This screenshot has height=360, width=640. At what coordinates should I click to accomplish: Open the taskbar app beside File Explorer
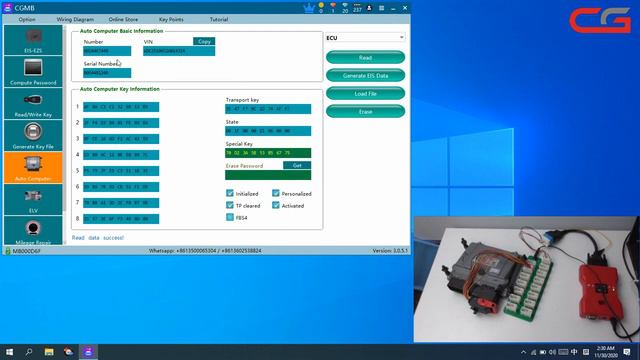point(69,352)
